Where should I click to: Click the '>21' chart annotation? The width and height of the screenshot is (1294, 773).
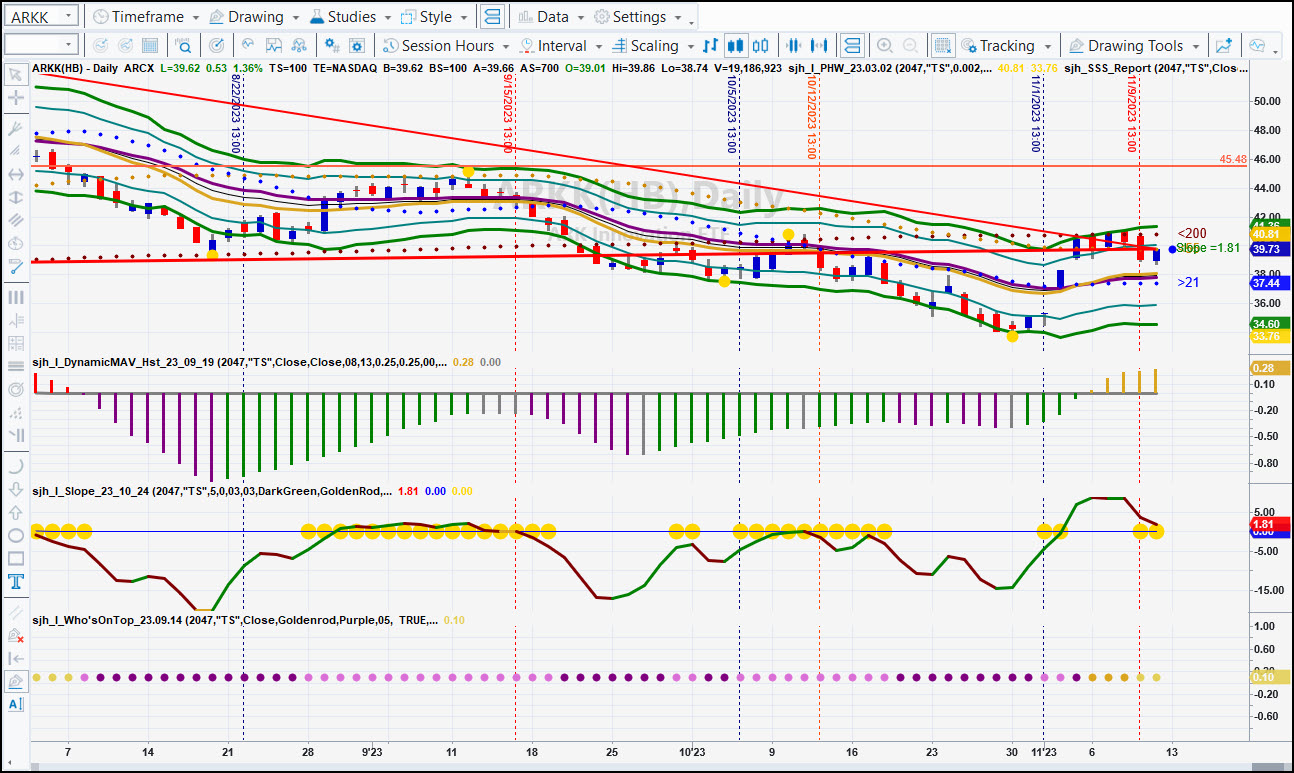tap(1188, 283)
